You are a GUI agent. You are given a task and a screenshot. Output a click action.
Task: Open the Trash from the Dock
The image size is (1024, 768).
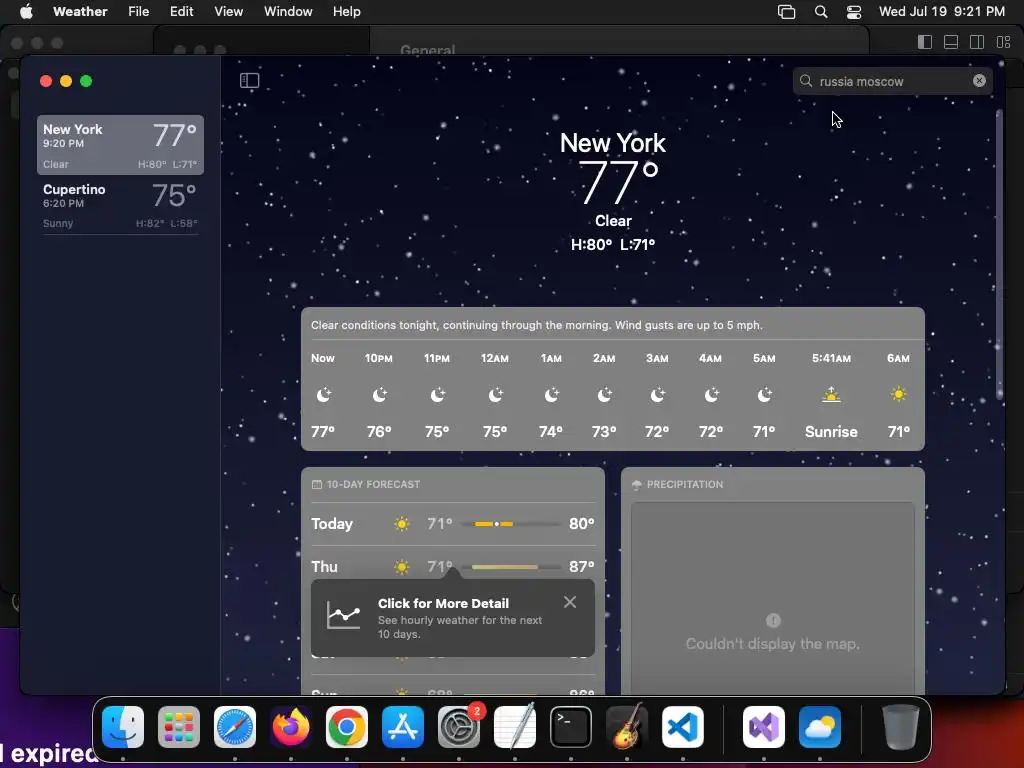click(x=901, y=727)
